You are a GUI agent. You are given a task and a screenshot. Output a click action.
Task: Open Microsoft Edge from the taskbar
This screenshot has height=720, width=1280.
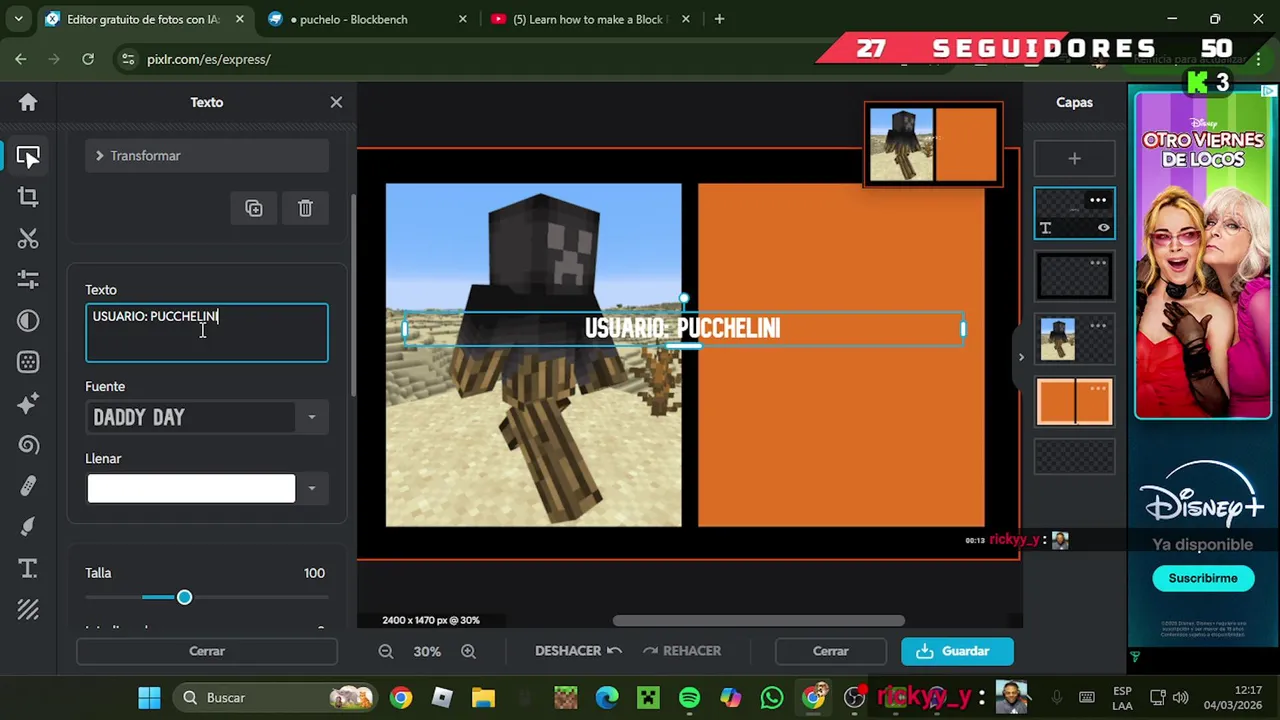(x=607, y=697)
